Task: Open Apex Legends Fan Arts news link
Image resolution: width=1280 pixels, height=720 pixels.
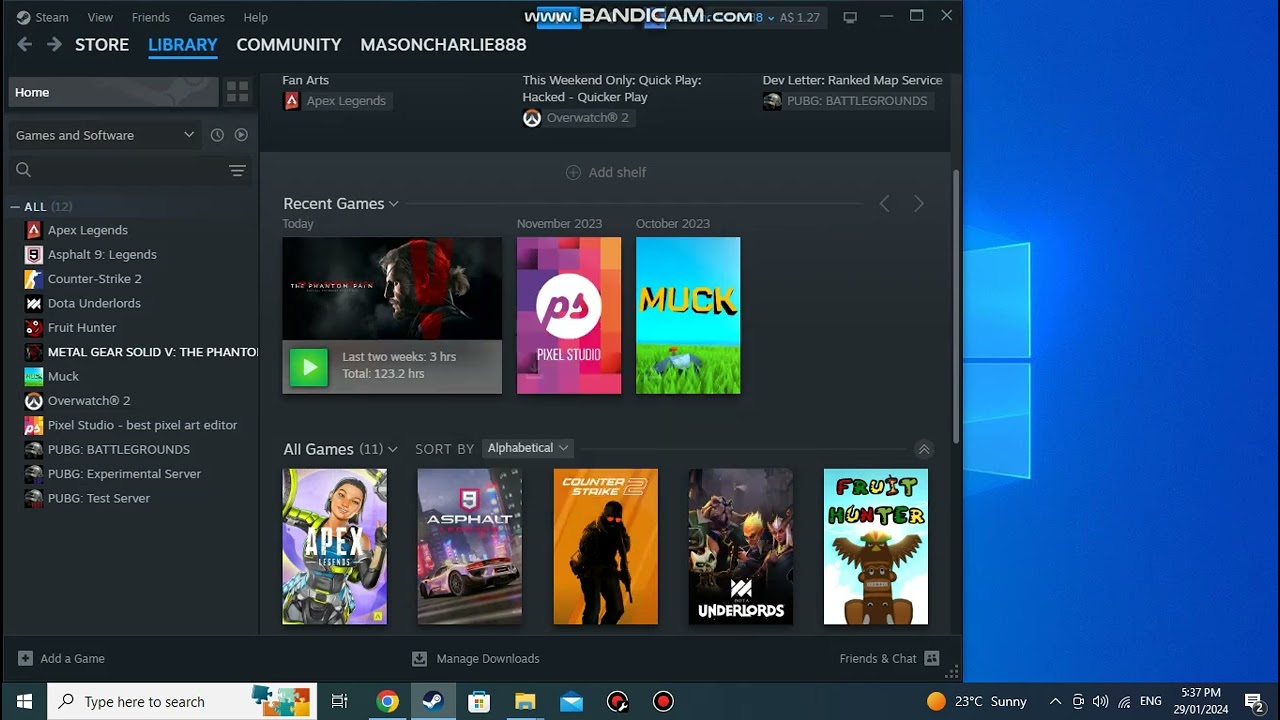Action: click(306, 80)
